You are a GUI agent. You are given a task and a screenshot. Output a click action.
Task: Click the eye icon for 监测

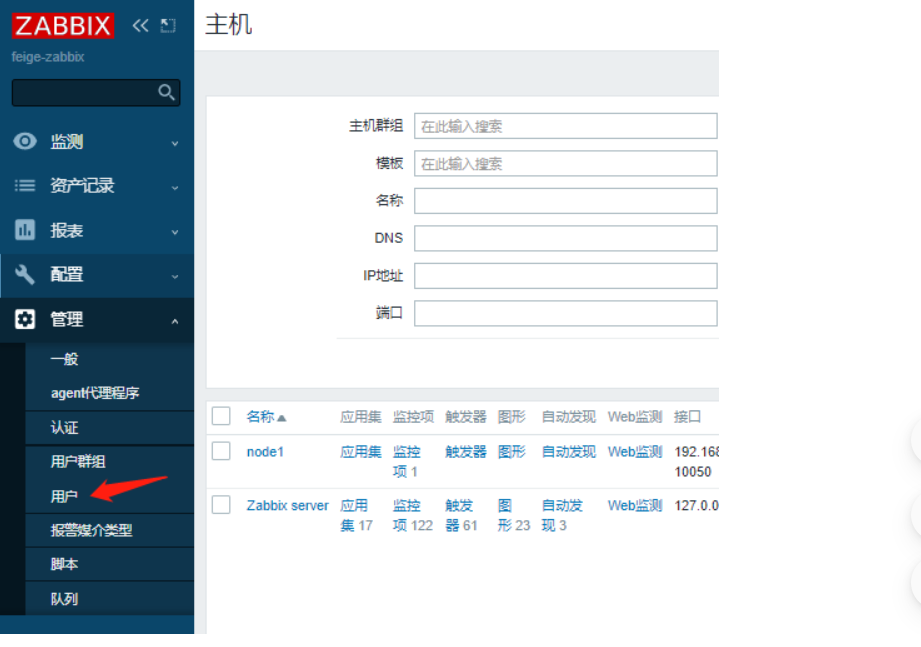click(x=25, y=142)
